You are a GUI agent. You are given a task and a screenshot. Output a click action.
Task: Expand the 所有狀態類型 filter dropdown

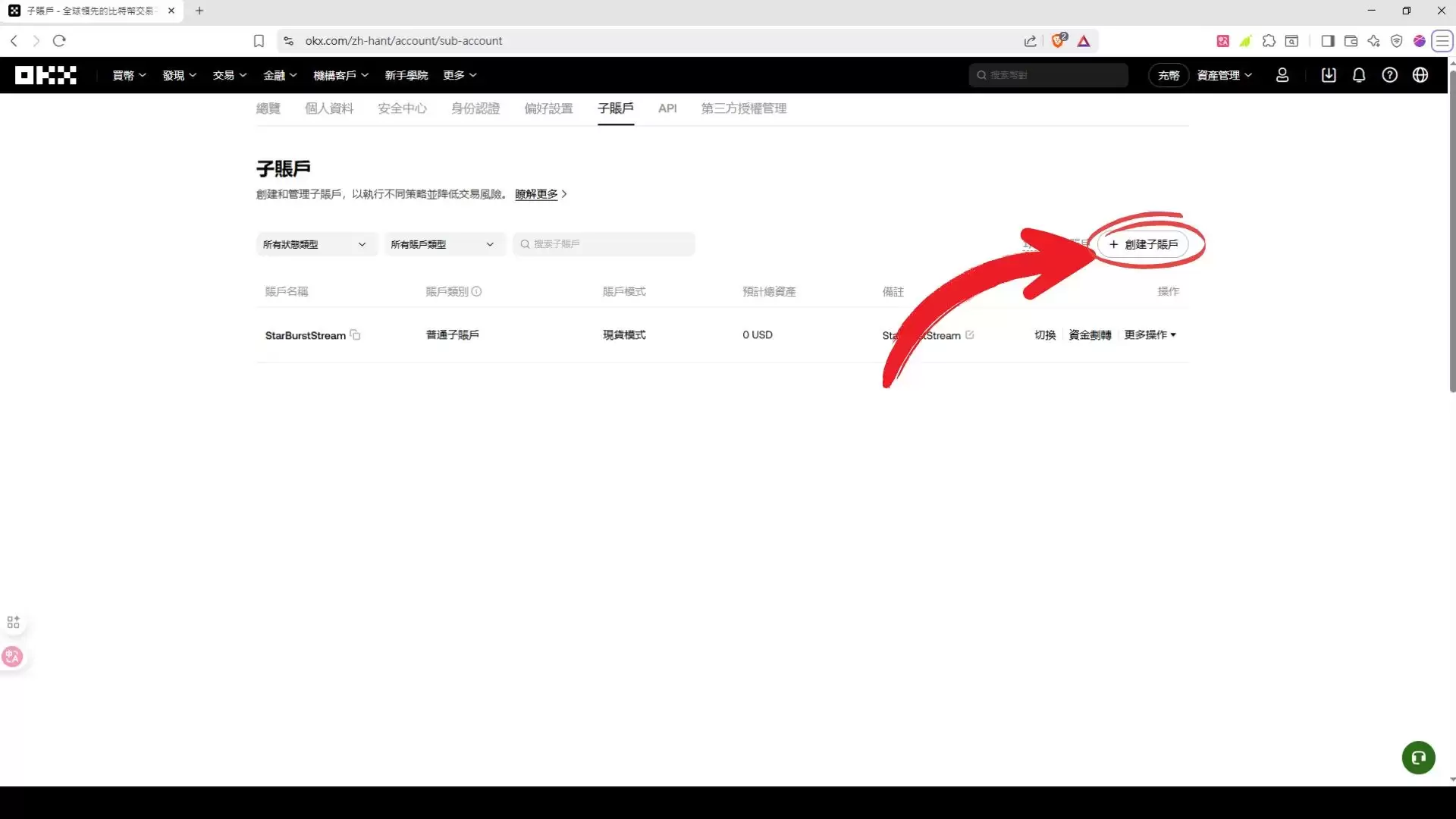click(x=315, y=243)
